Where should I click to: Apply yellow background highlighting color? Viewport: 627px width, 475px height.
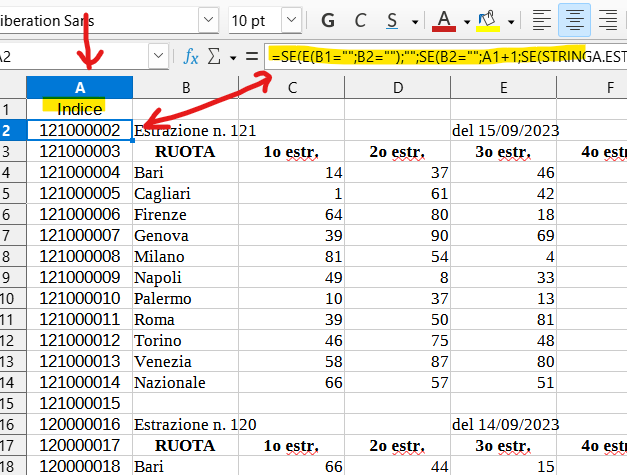click(x=488, y=20)
